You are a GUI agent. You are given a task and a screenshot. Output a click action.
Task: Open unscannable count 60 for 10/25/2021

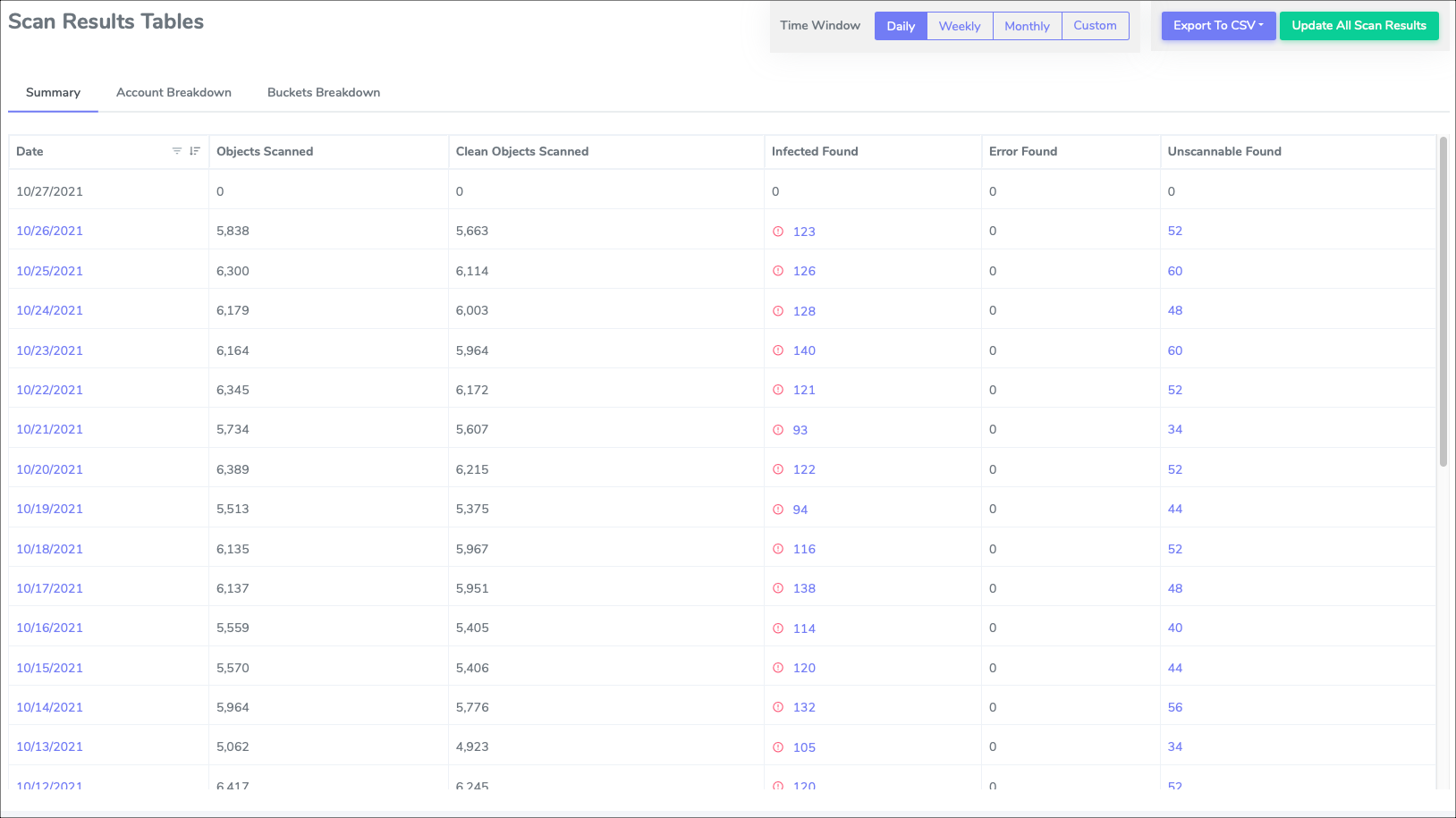1175,271
